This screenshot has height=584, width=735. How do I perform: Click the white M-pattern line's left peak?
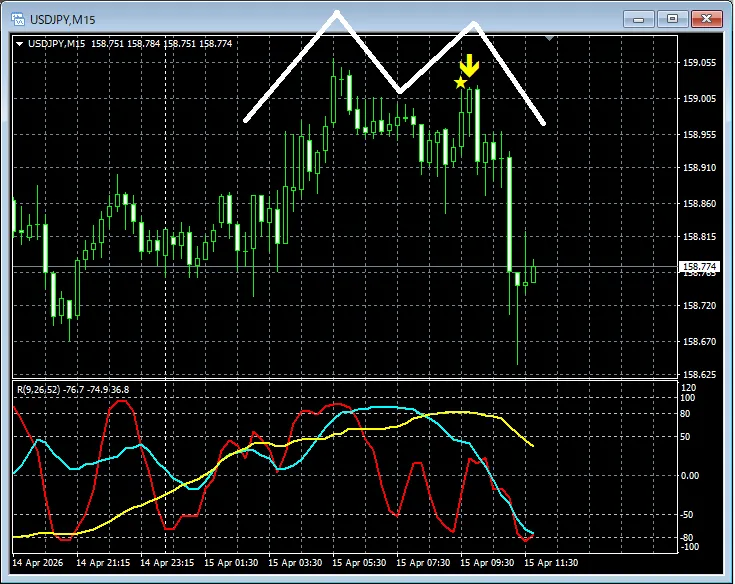337,12
